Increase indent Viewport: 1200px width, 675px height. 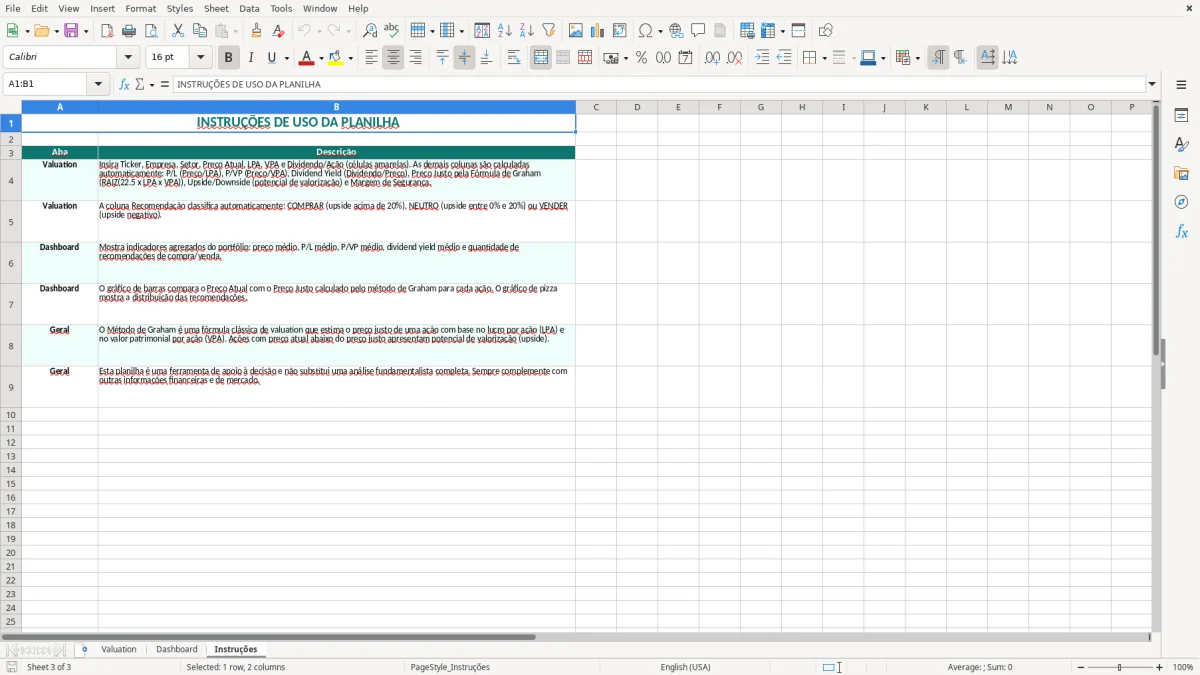pyautogui.click(x=762, y=58)
